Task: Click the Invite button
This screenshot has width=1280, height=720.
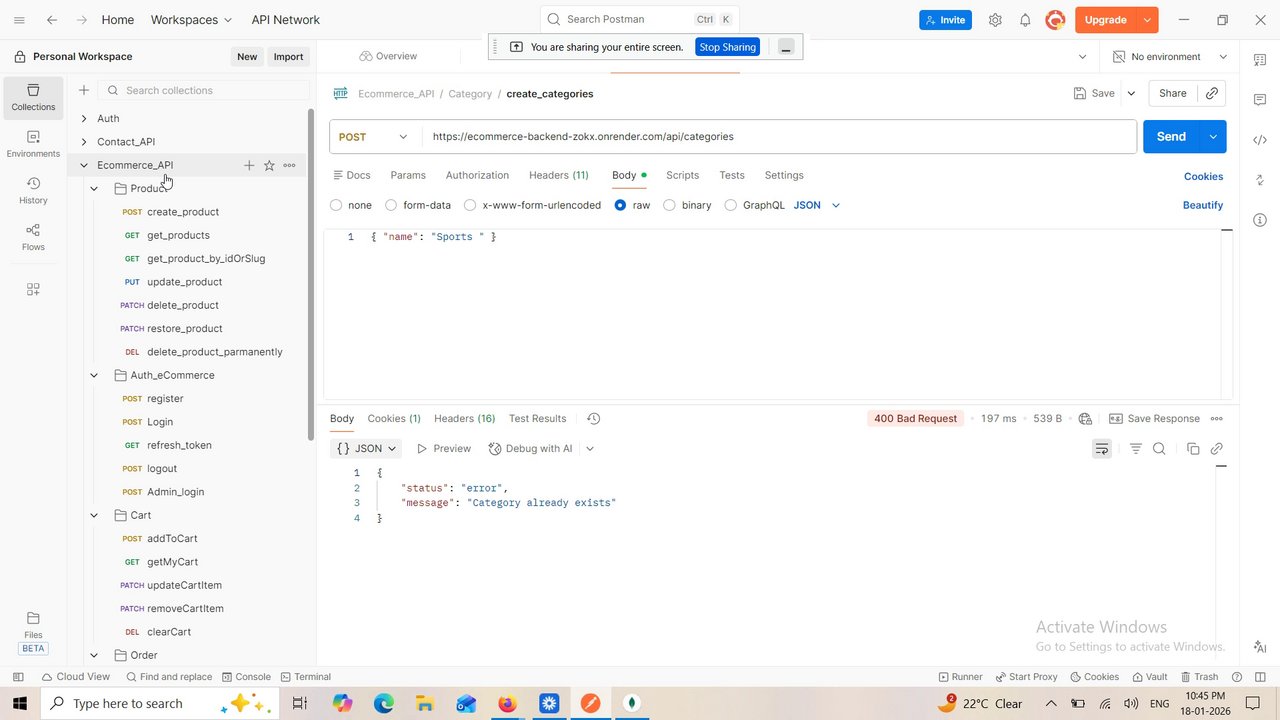Action: 945,20
